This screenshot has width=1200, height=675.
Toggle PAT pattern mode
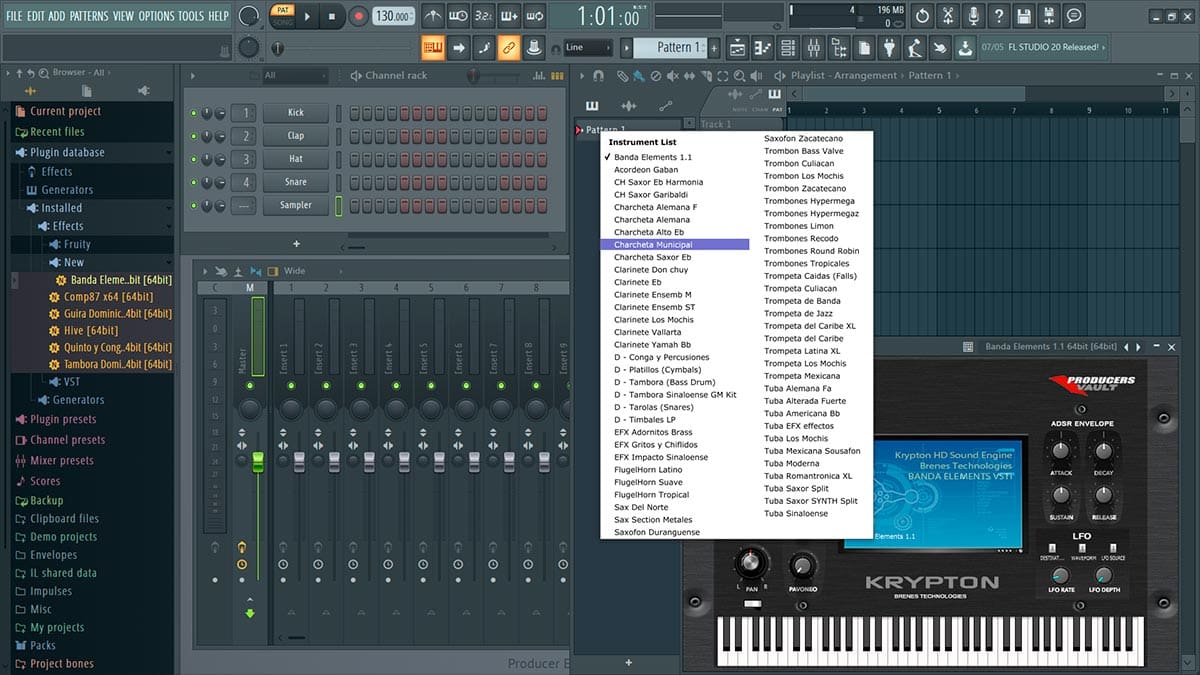(283, 10)
